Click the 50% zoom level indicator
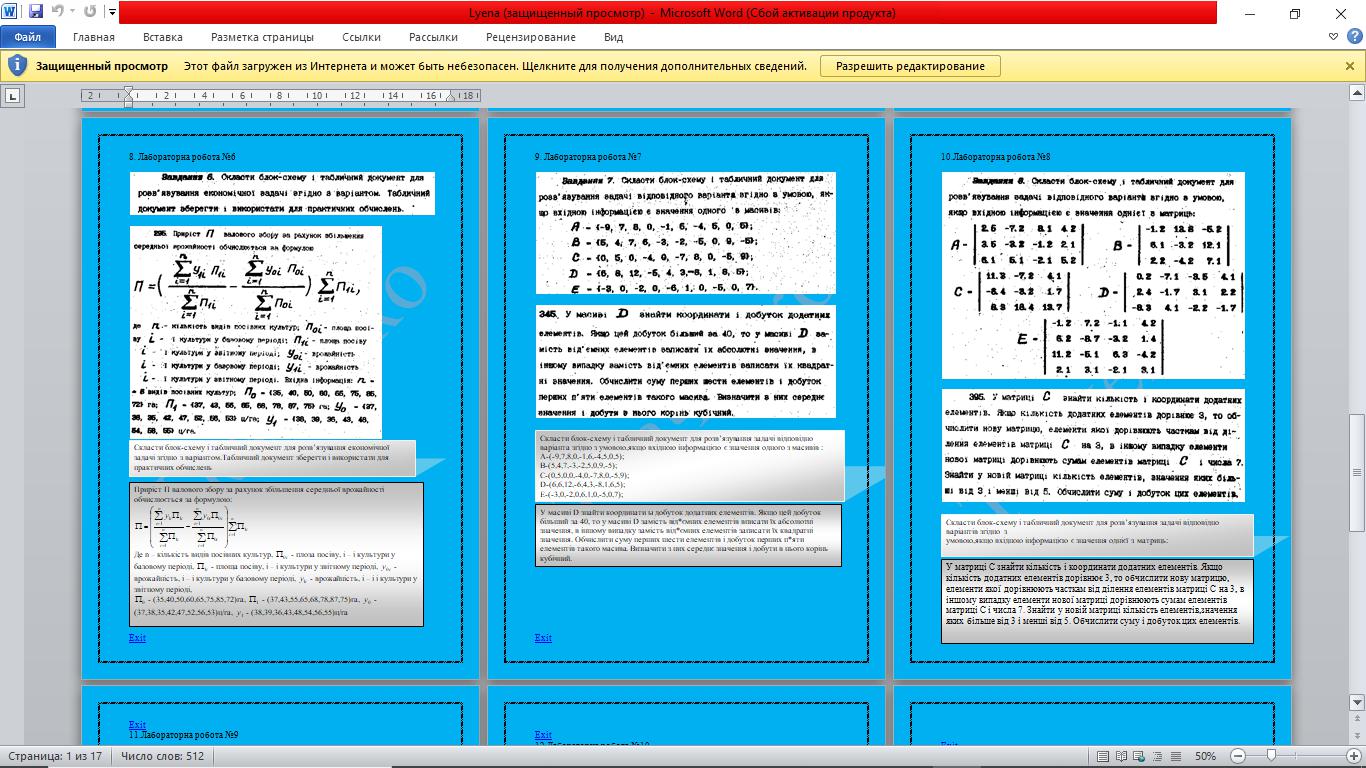The height and width of the screenshot is (768, 1366). [x=1205, y=756]
